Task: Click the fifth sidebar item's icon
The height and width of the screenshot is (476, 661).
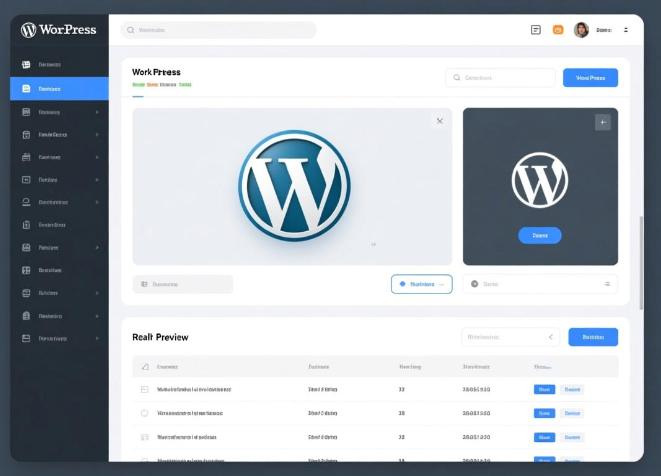Action: pos(26,157)
